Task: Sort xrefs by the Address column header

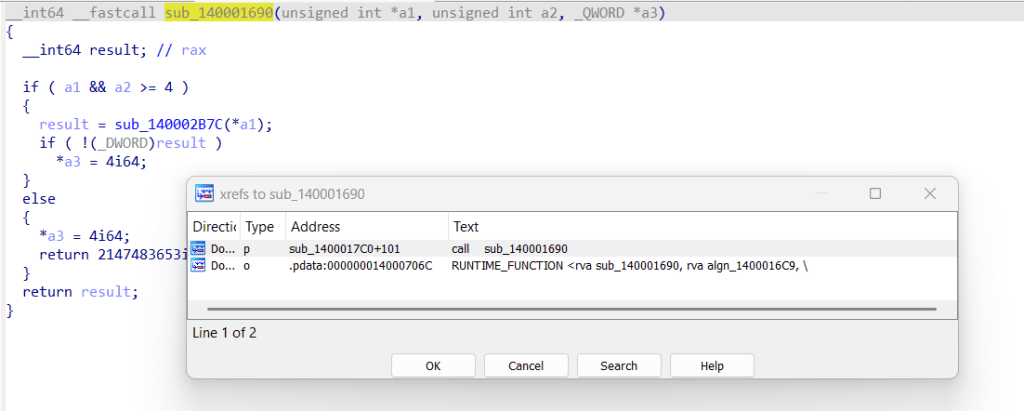Action: pos(315,227)
